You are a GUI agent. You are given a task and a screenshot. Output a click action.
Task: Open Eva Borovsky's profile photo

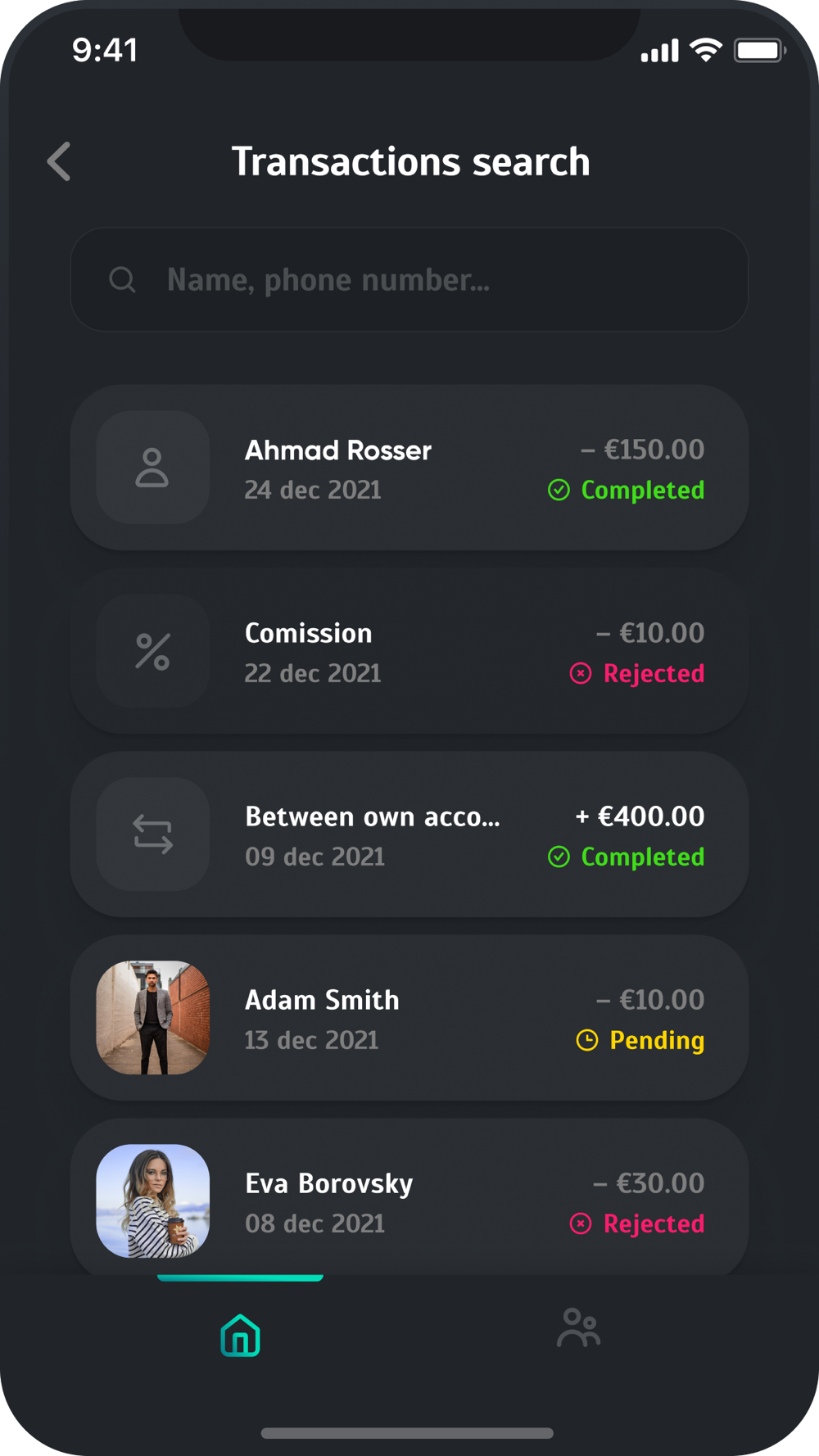(152, 1201)
